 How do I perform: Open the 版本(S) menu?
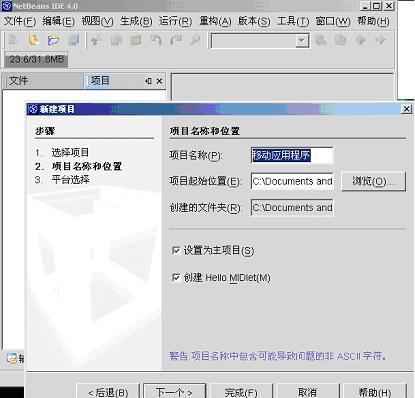[x=254, y=21]
